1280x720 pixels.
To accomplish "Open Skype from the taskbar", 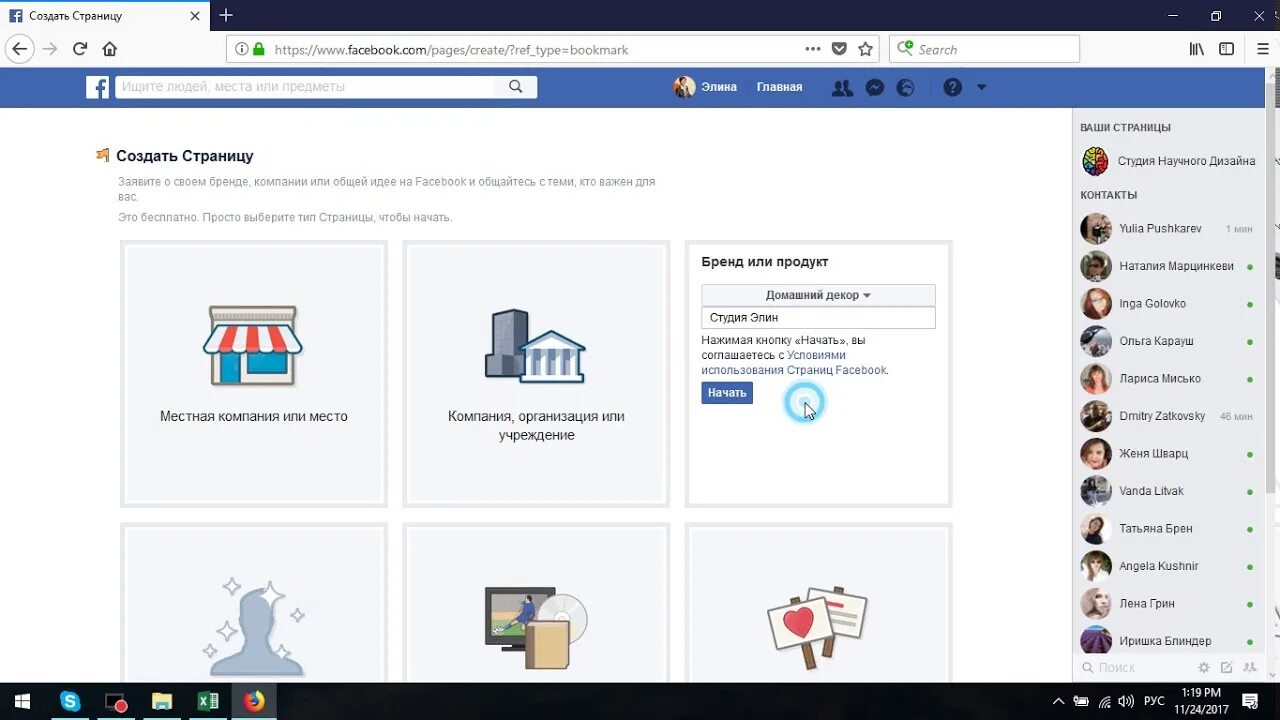I will [x=69, y=701].
